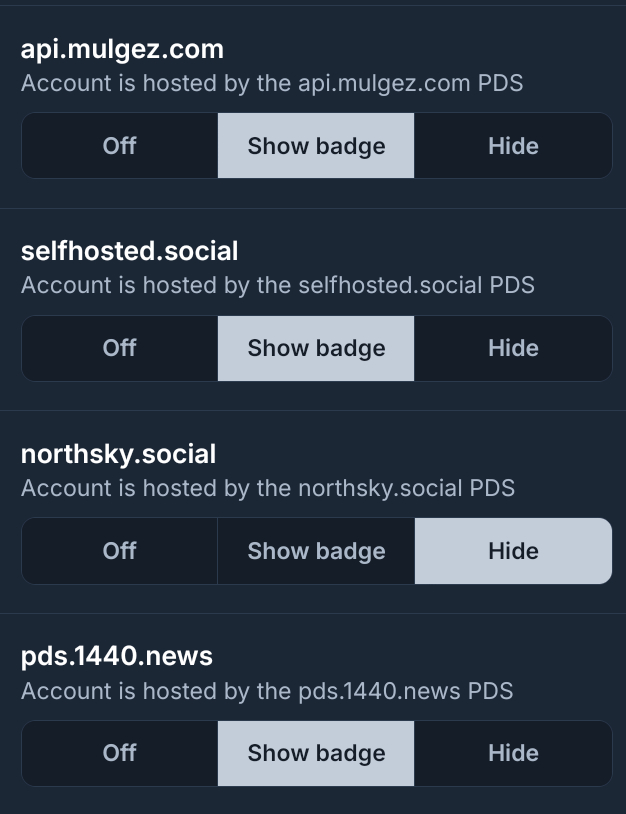Enable Show badge for northsky.social
This screenshot has height=814, width=626.
(x=316, y=551)
